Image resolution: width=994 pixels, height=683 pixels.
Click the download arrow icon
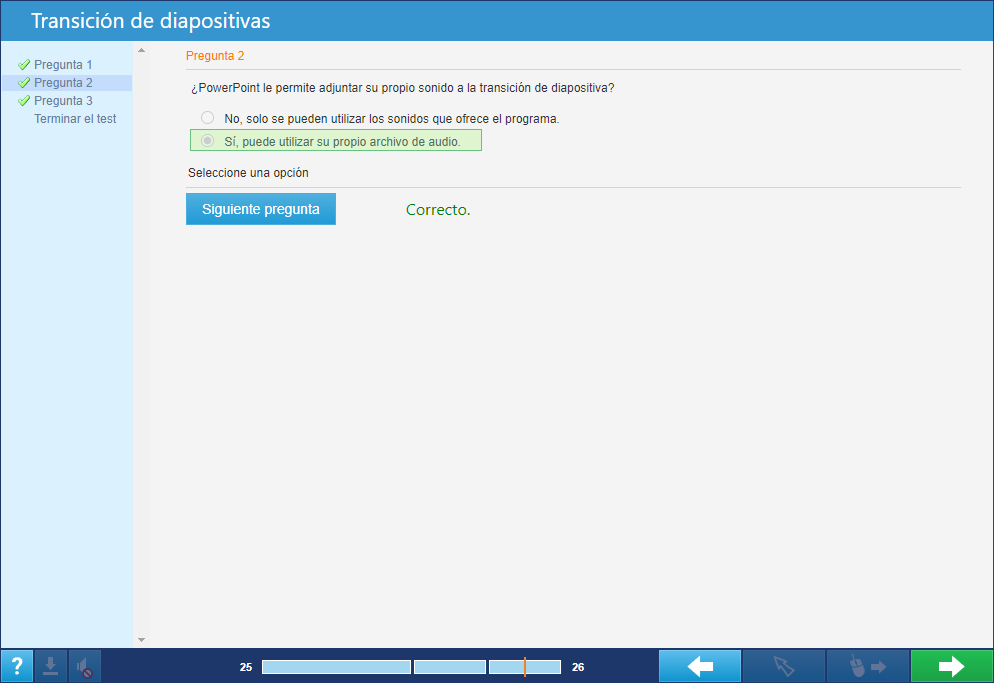pyautogui.click(x=51, y=667)
